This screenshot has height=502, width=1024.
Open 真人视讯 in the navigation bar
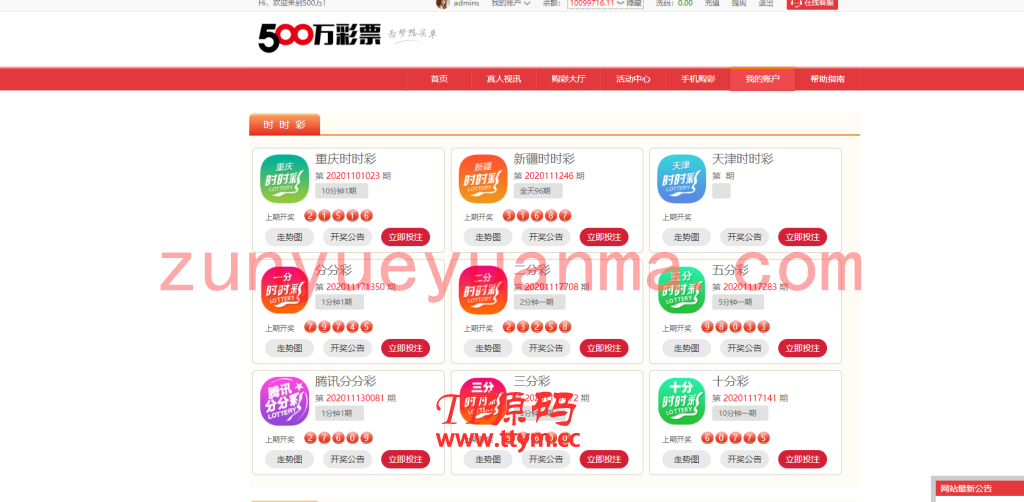(504, 79)
